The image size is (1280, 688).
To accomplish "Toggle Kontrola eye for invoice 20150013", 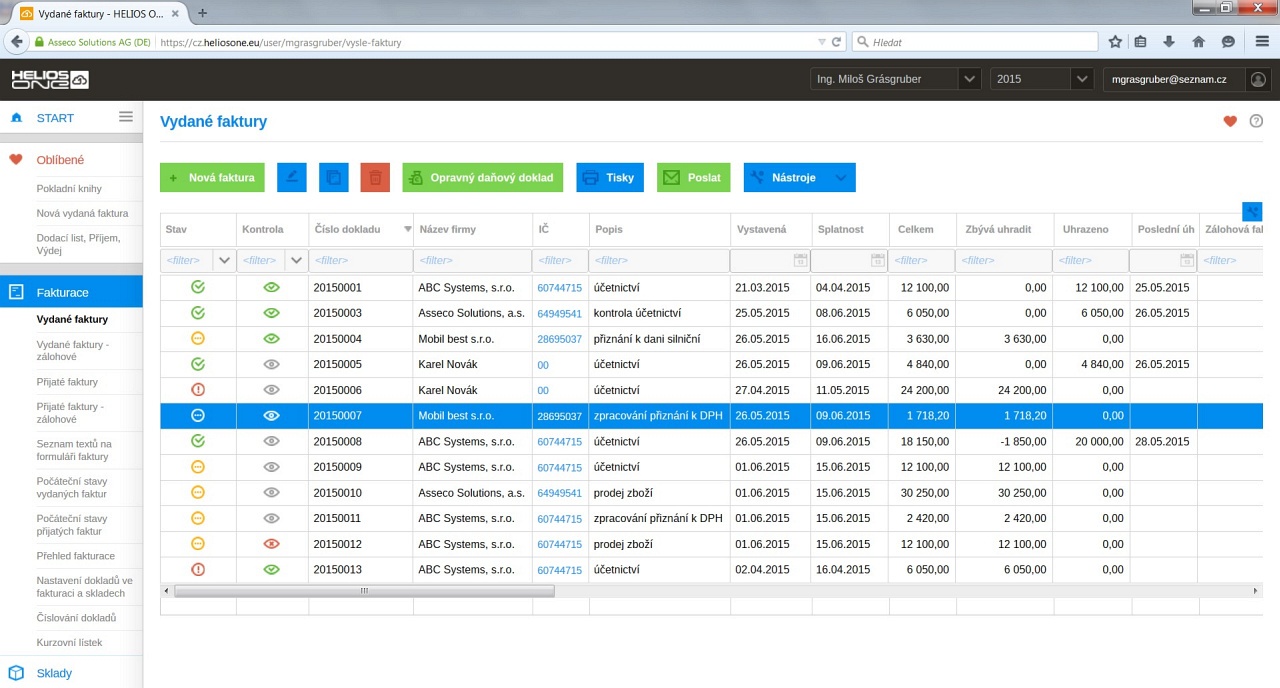I will (x=271, y=569).
